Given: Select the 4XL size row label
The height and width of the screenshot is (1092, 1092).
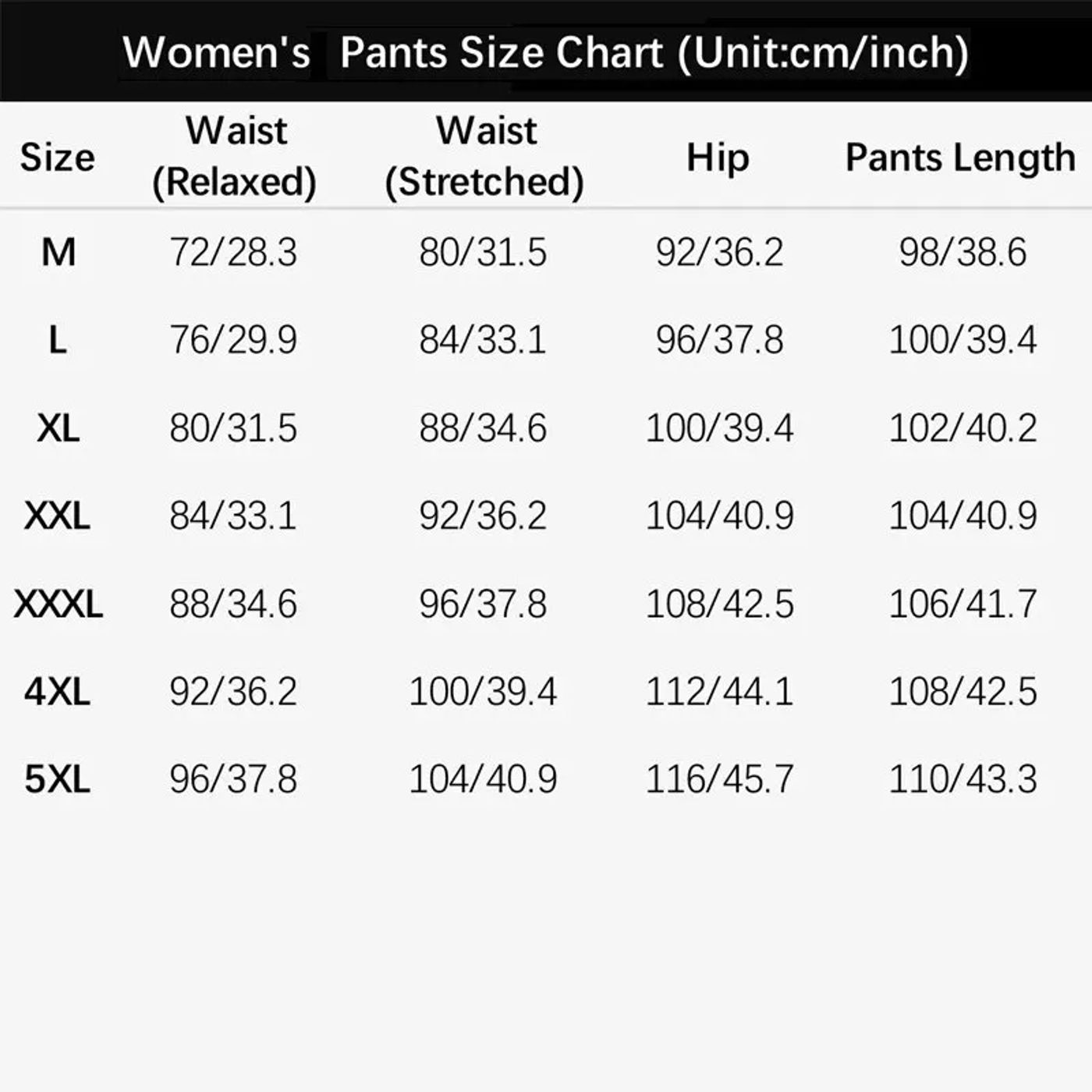Looking at the screenshot, I should tap(58, 692).
